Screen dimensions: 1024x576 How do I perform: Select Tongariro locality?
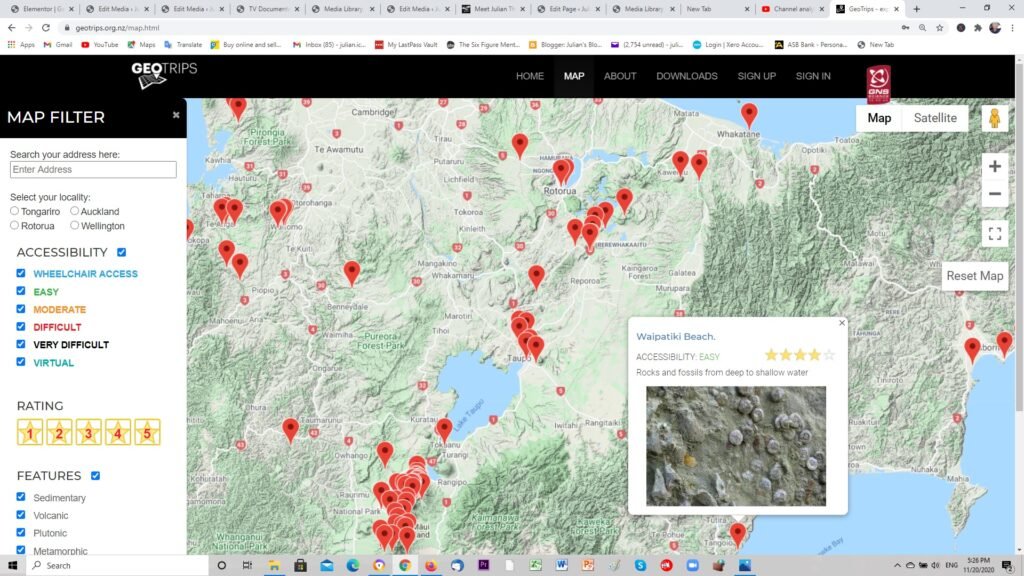pyautogui.click(x=14, y=211)
